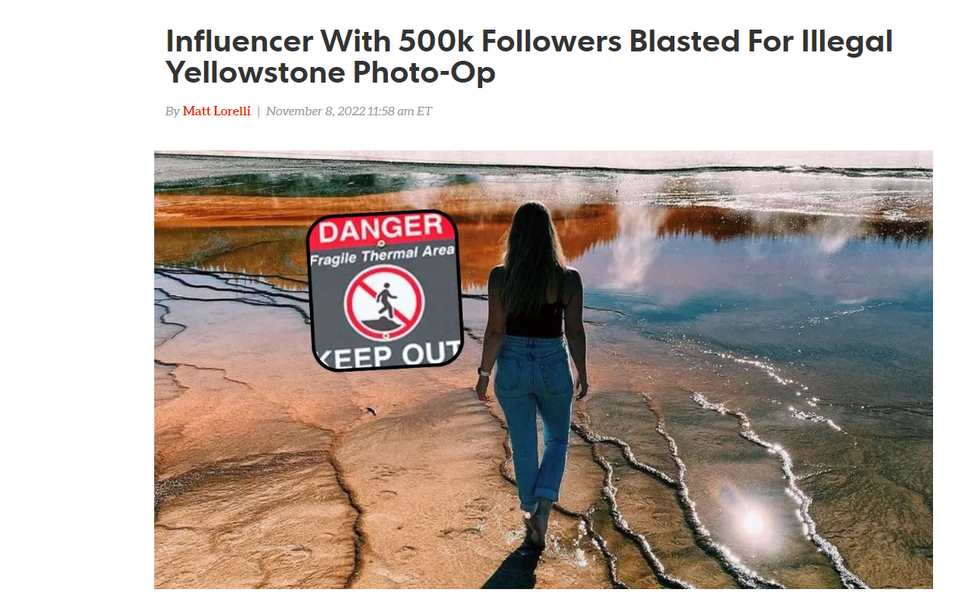
Task: Click the no-walking prohibition symbol on sign
Action: coord(384,303)
